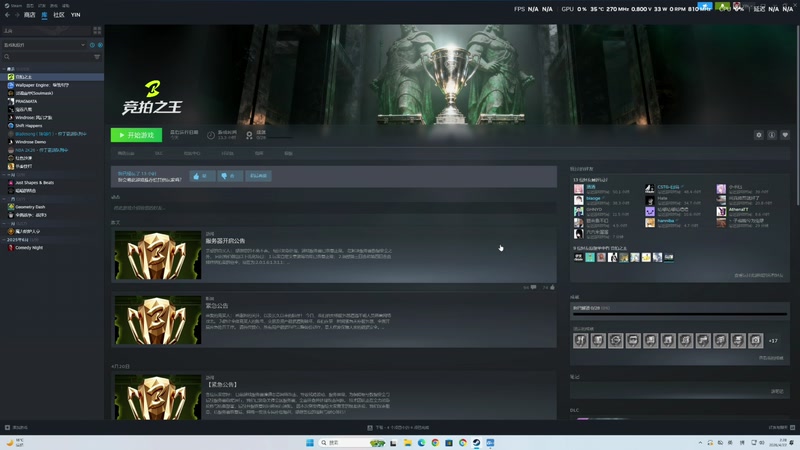
Task: Open the downloads status in bottom bar
Action: (398, 428)
